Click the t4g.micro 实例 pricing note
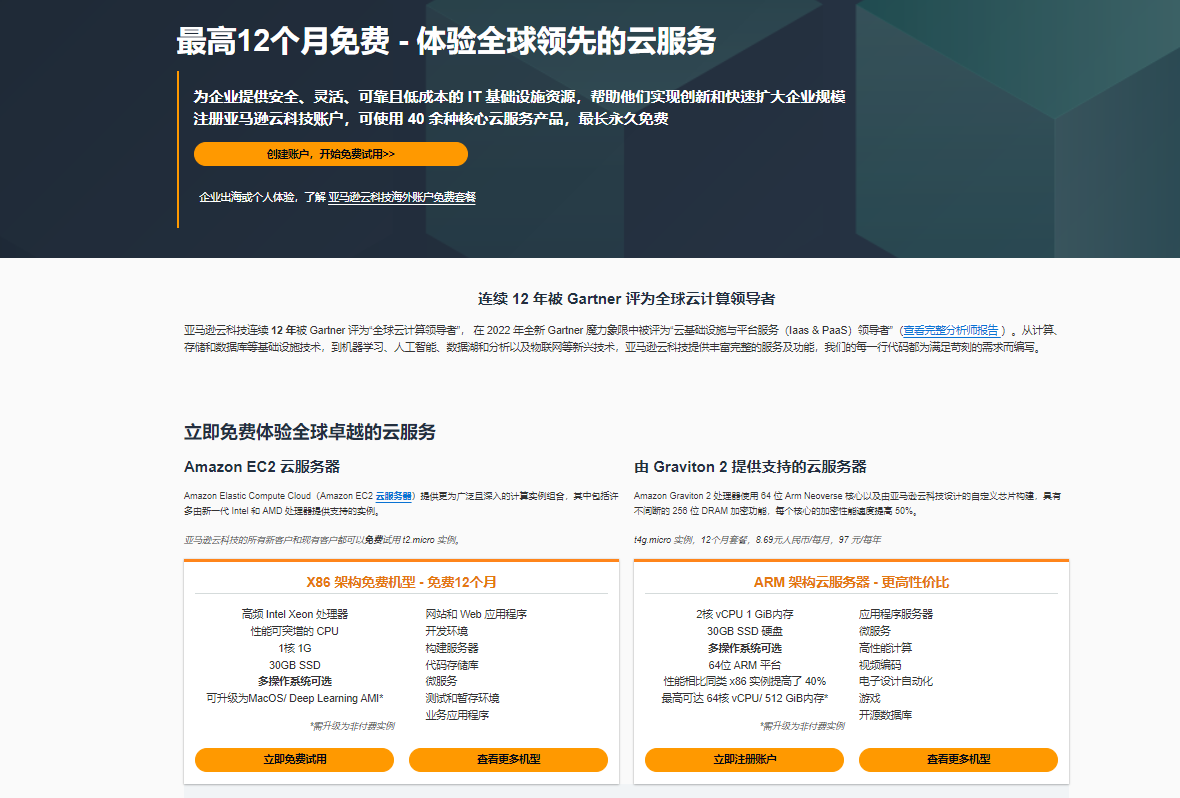This screenshot has height=798, width=1180. pos(757,540)
